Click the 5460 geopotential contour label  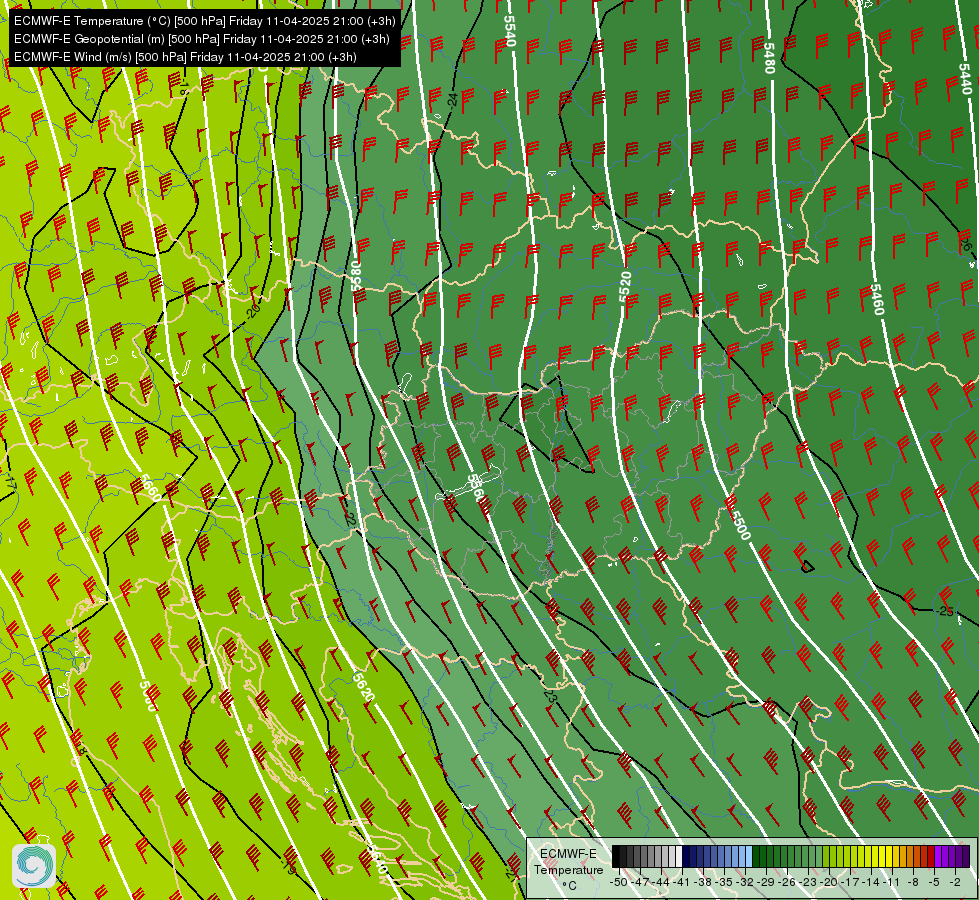click(x=877, y=300)
